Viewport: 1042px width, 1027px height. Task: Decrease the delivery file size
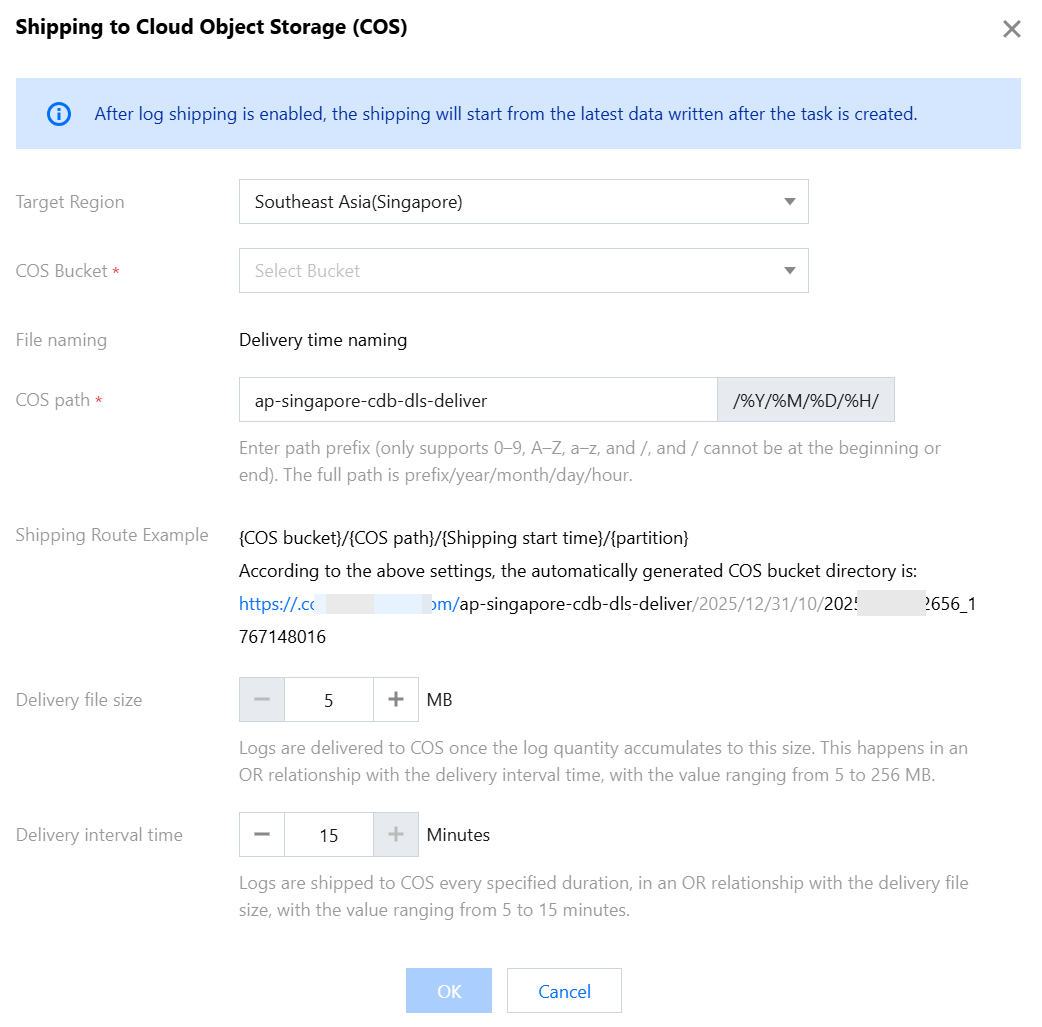click(262, 700)
